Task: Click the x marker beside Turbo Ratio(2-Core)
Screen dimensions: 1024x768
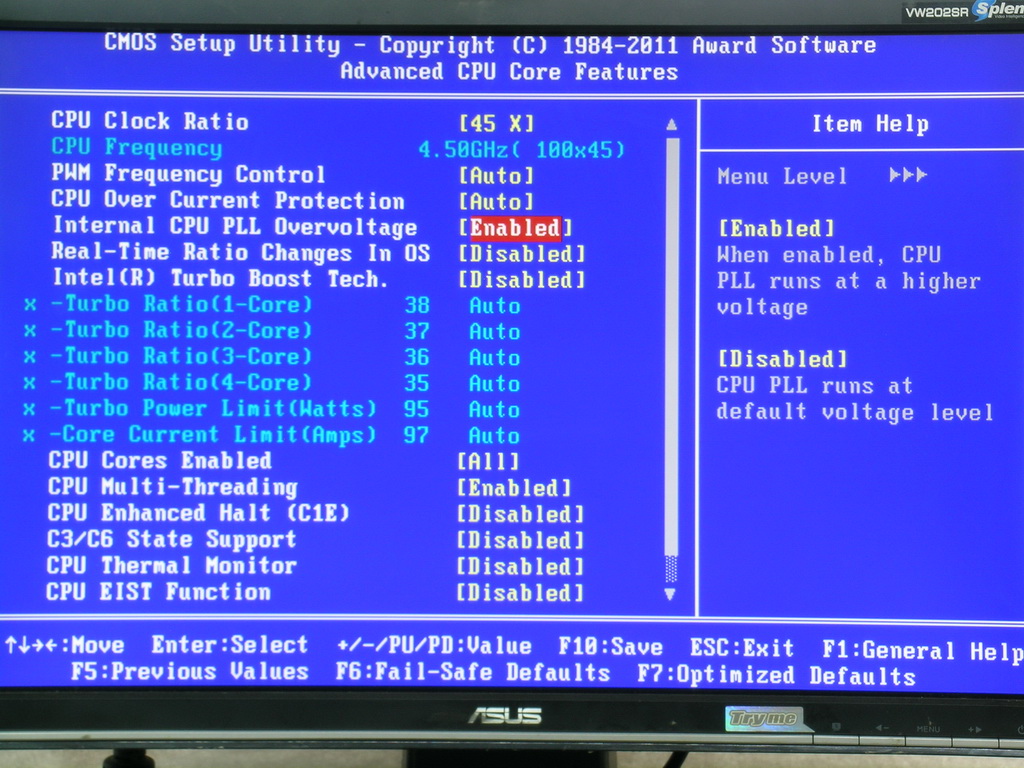Action: tap(30, 331)
